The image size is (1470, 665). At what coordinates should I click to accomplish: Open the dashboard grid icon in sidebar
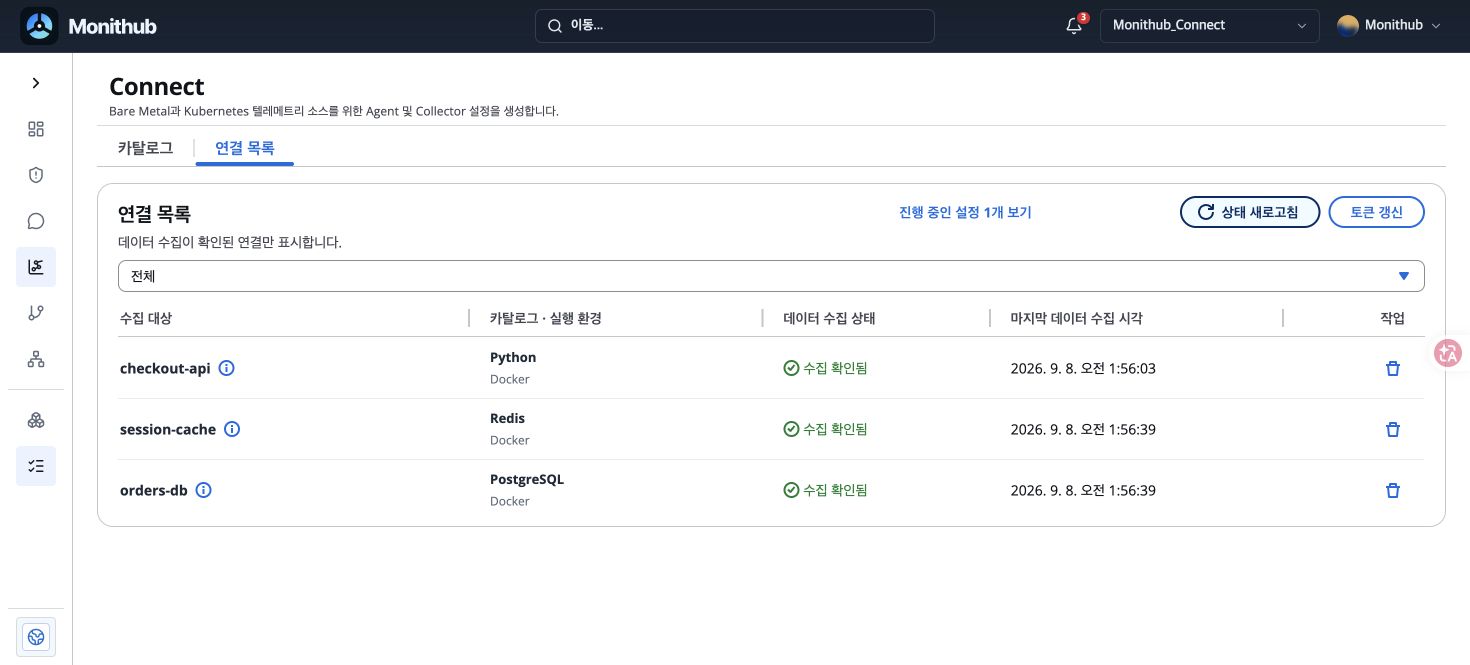[x=36, y=129]
